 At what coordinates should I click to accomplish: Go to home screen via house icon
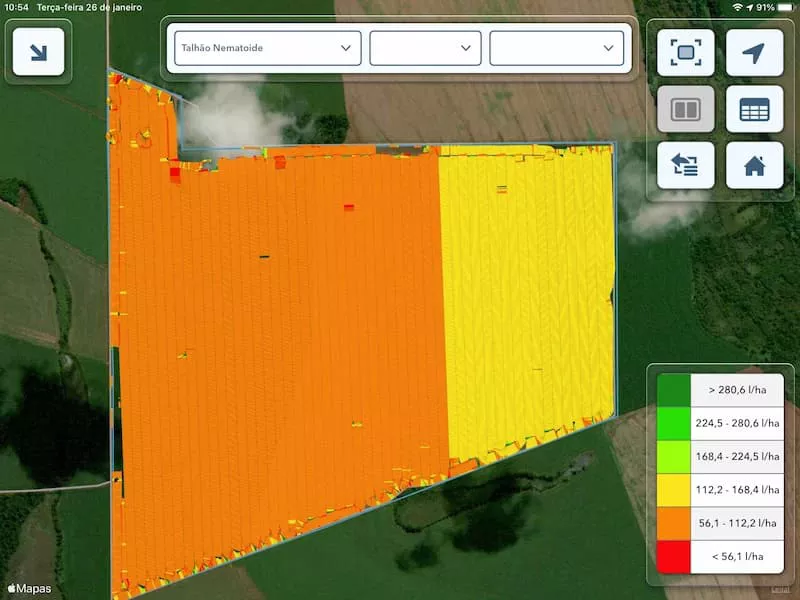pyautogui.click(x=754, y=165)
